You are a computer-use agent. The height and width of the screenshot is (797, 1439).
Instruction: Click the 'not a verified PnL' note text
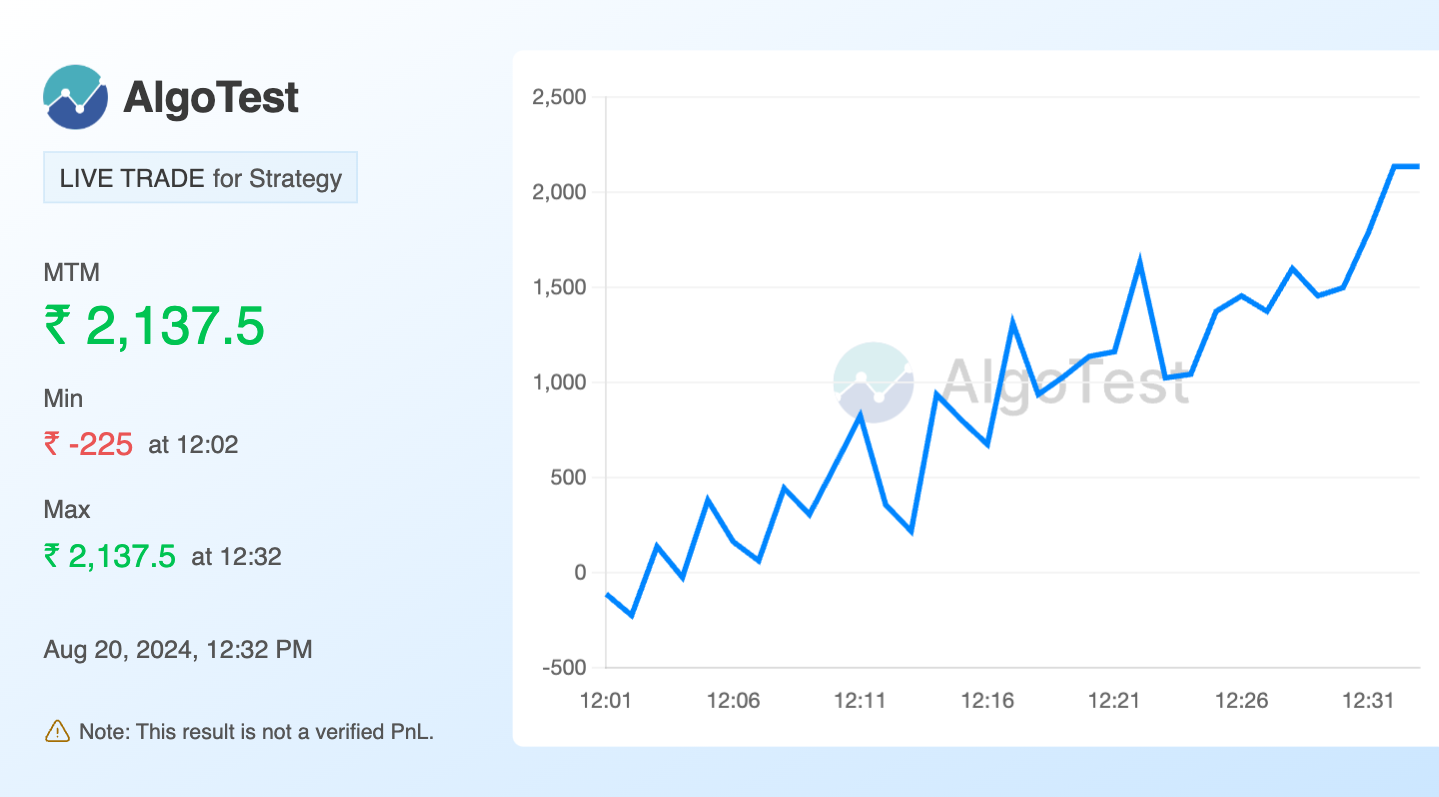point(256,732)
